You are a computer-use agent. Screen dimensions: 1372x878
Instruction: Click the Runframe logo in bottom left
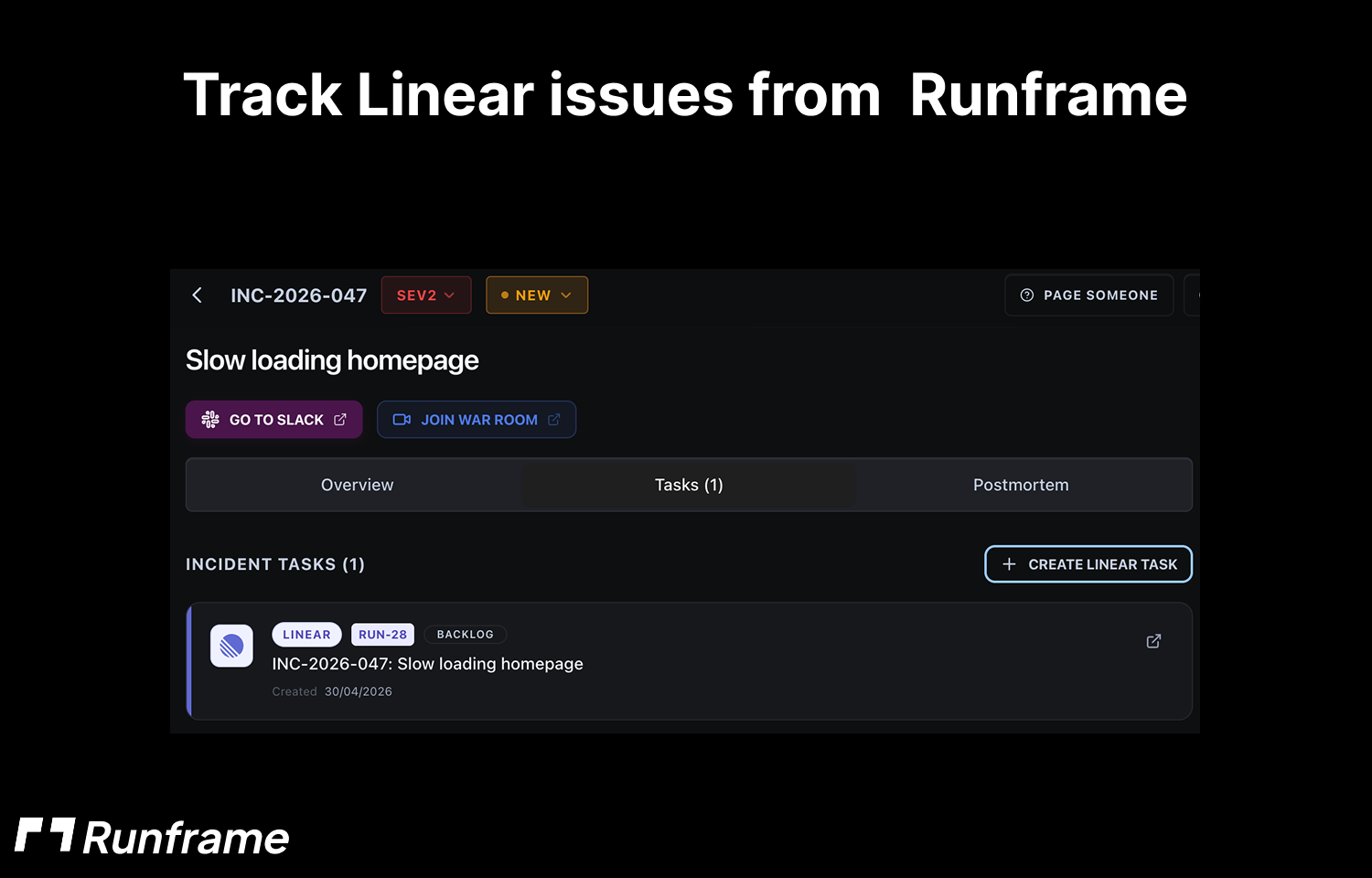tap(151, 835)
